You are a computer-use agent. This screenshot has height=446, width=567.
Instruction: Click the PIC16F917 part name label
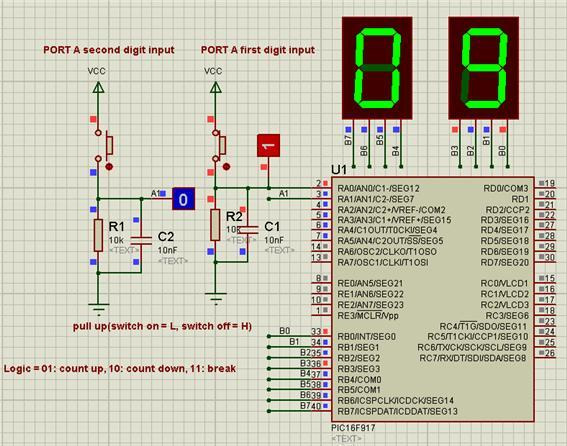coord(353,428)
